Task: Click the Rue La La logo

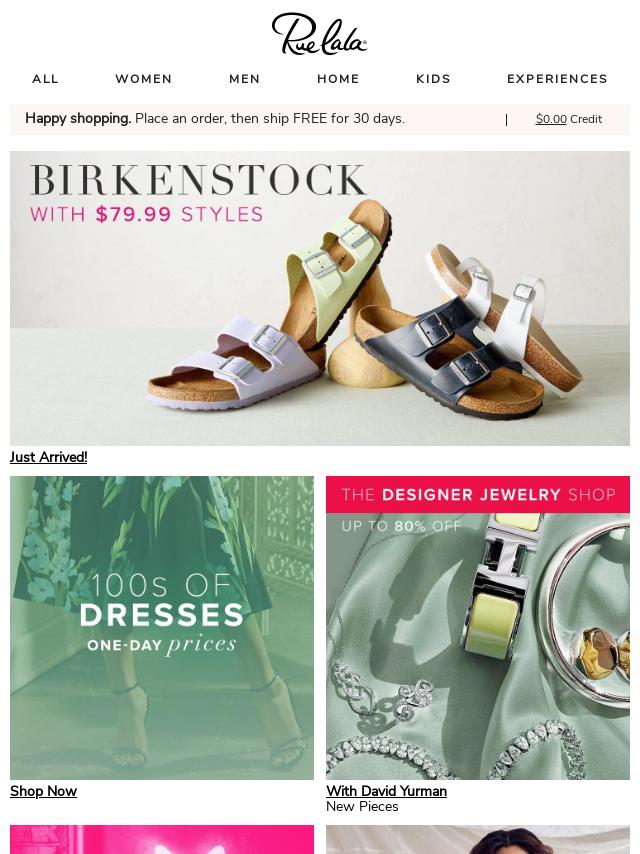Action: click(319, 34)
